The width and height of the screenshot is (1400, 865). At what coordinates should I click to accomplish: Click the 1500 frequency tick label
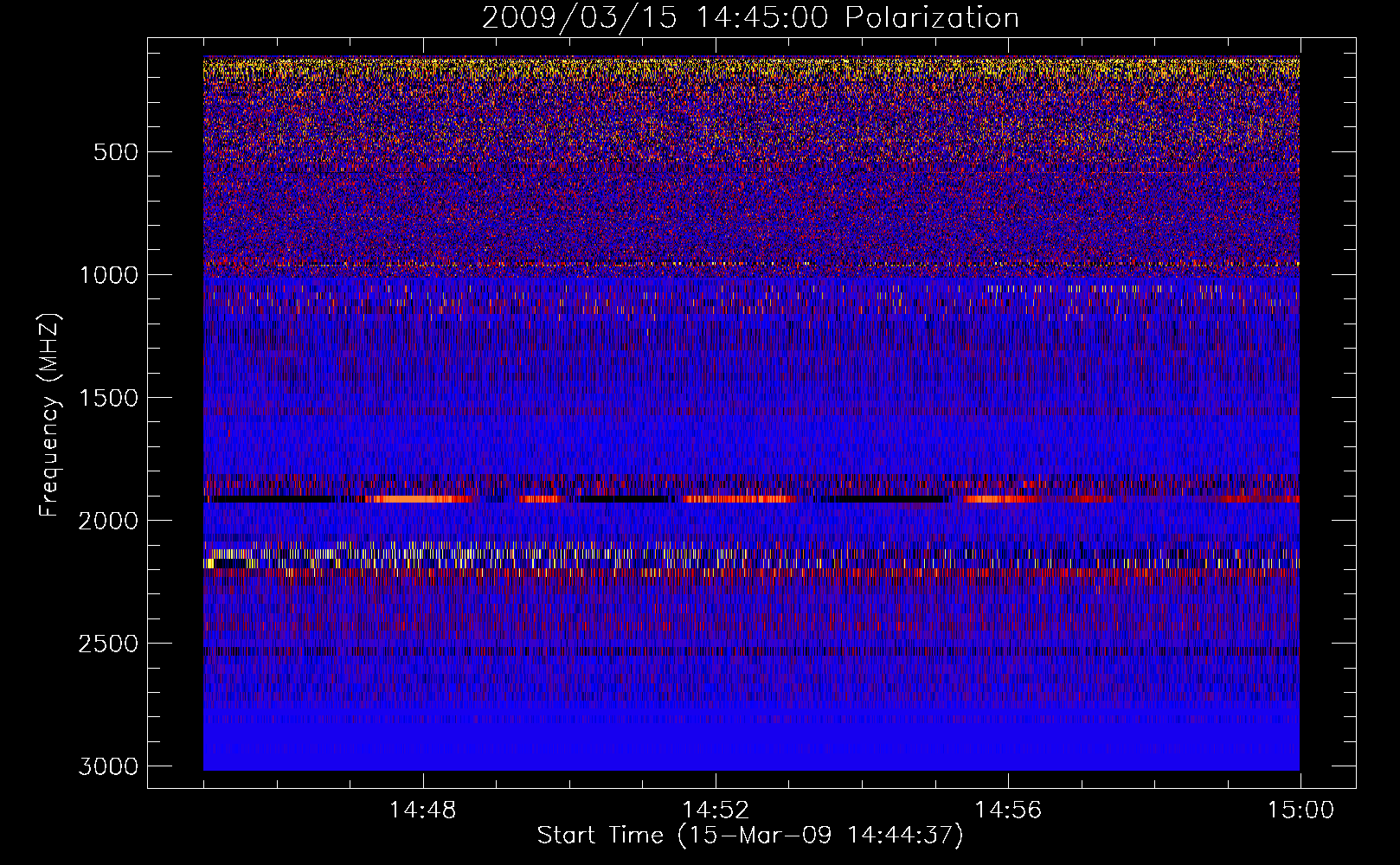[108, 398]
